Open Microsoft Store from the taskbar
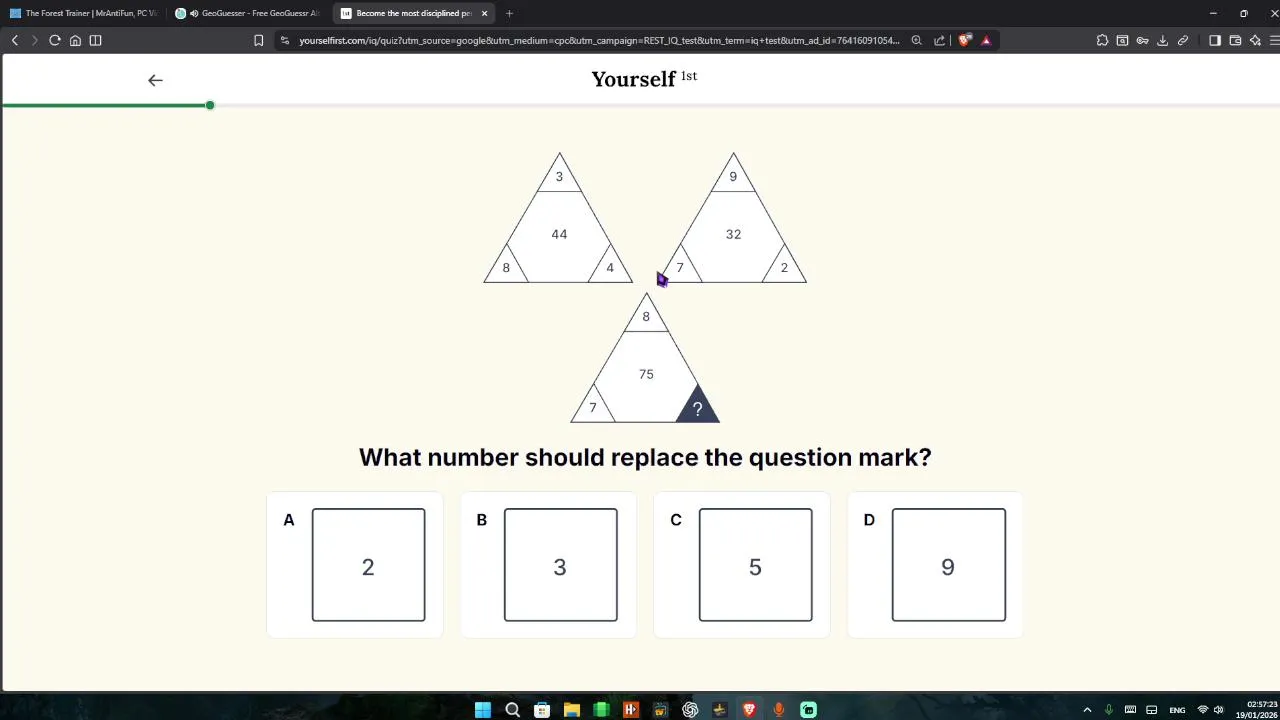Image resolution: width=1280 pixels, height=720 pixels. 542,710
